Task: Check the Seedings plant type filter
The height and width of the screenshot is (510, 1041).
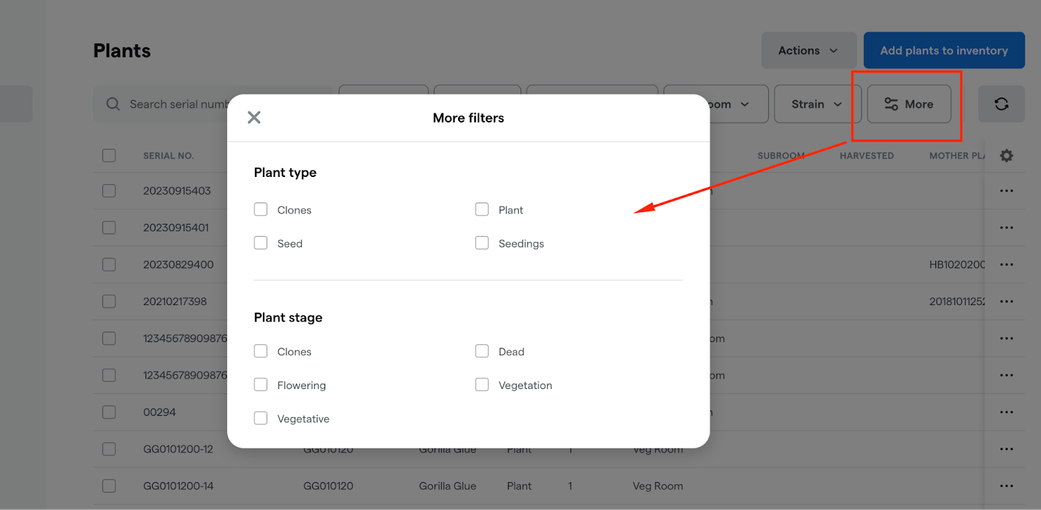Action: pyautogui.click(x=482, y=243)
